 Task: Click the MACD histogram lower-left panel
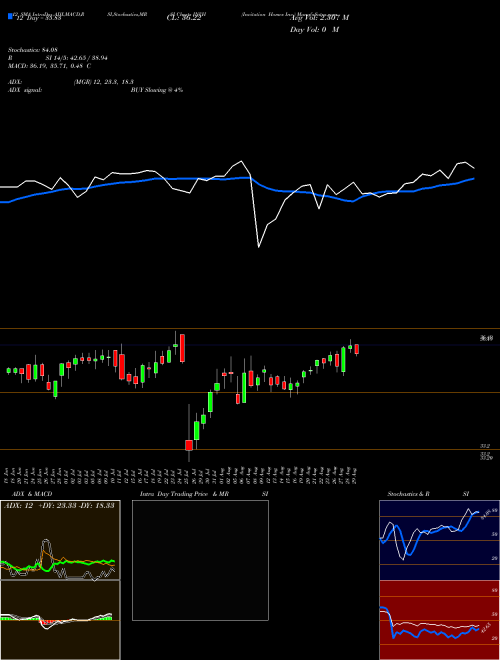[x=60, y=620]
